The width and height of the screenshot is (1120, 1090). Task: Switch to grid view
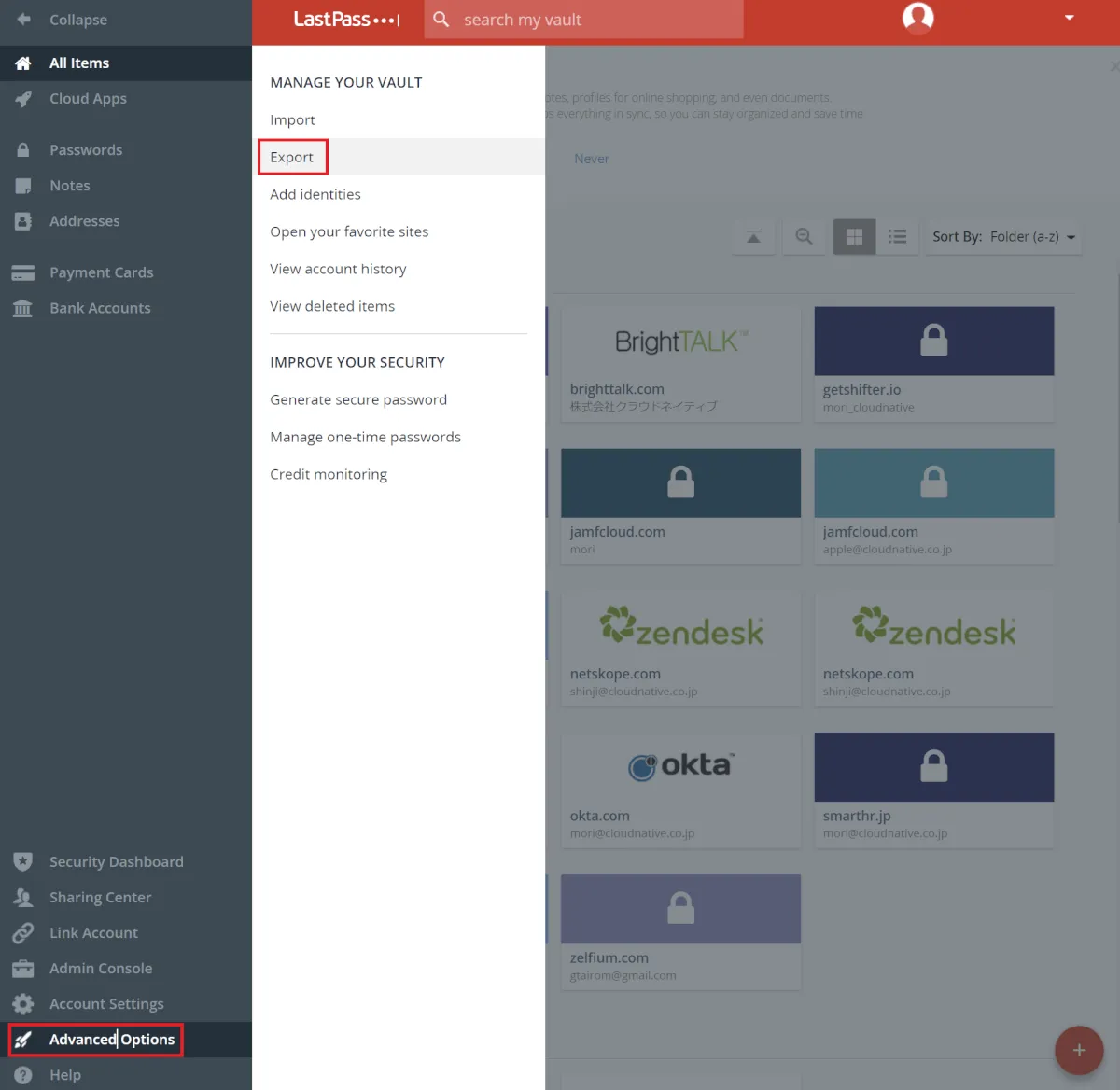tap(854, 237)
